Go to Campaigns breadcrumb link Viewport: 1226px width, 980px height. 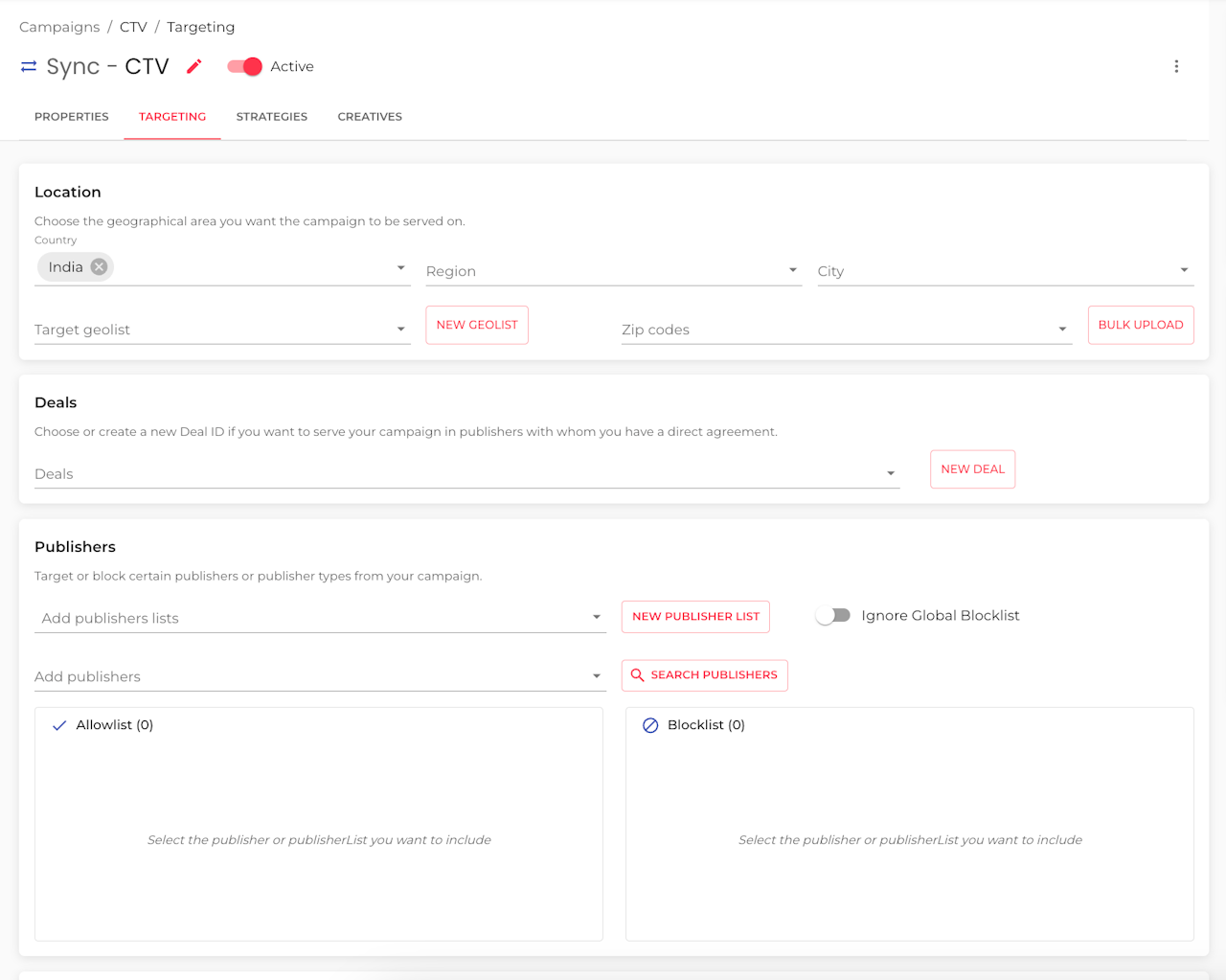59,27
